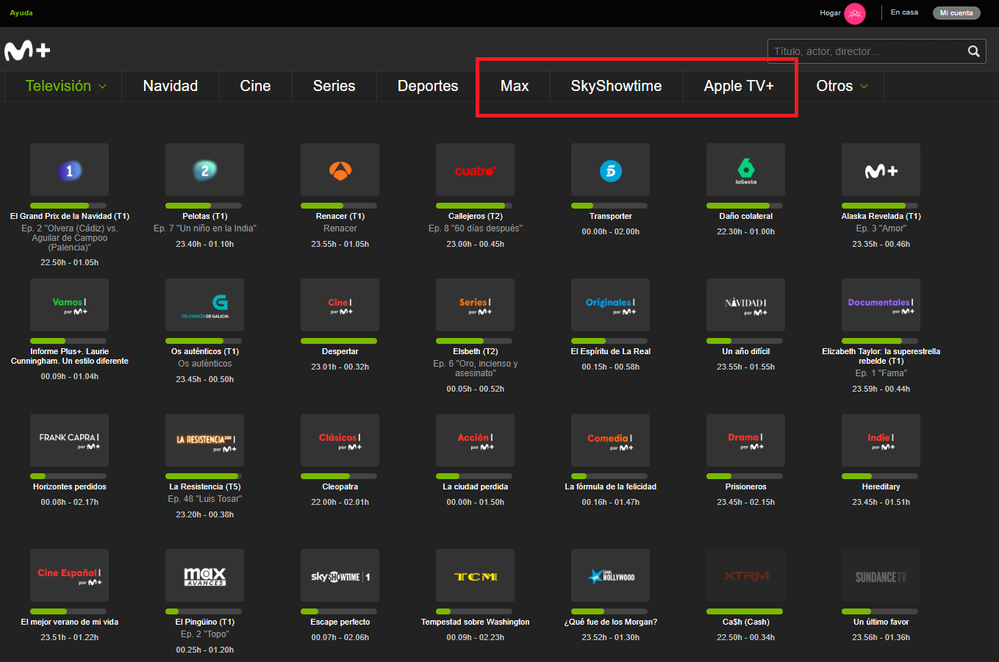Screen dimensions: 999x662
Task: Select the Telecinco channel icon
Action: click(x=610, y=170)
